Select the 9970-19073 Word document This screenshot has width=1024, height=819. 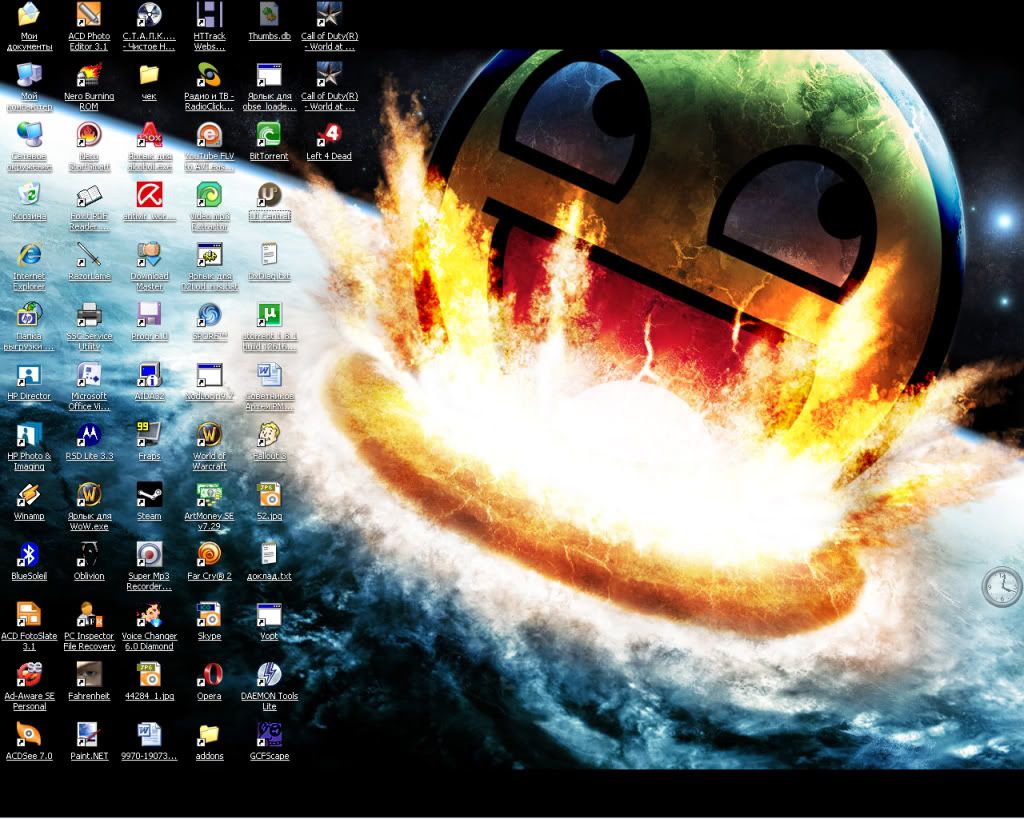[x=149, y=735]
